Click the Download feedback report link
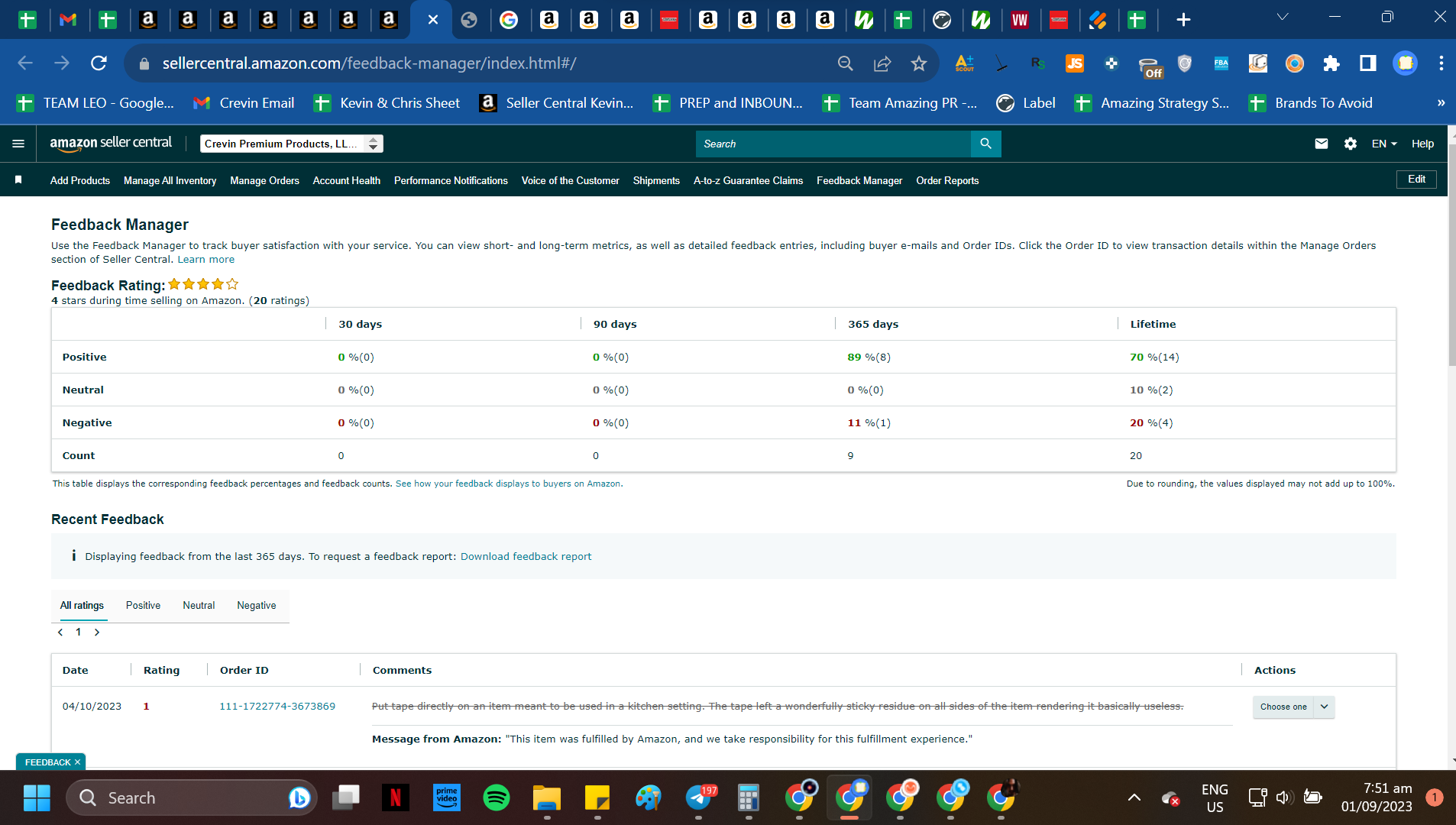This screenshot has width=1456, height=825. pos(526,557)
